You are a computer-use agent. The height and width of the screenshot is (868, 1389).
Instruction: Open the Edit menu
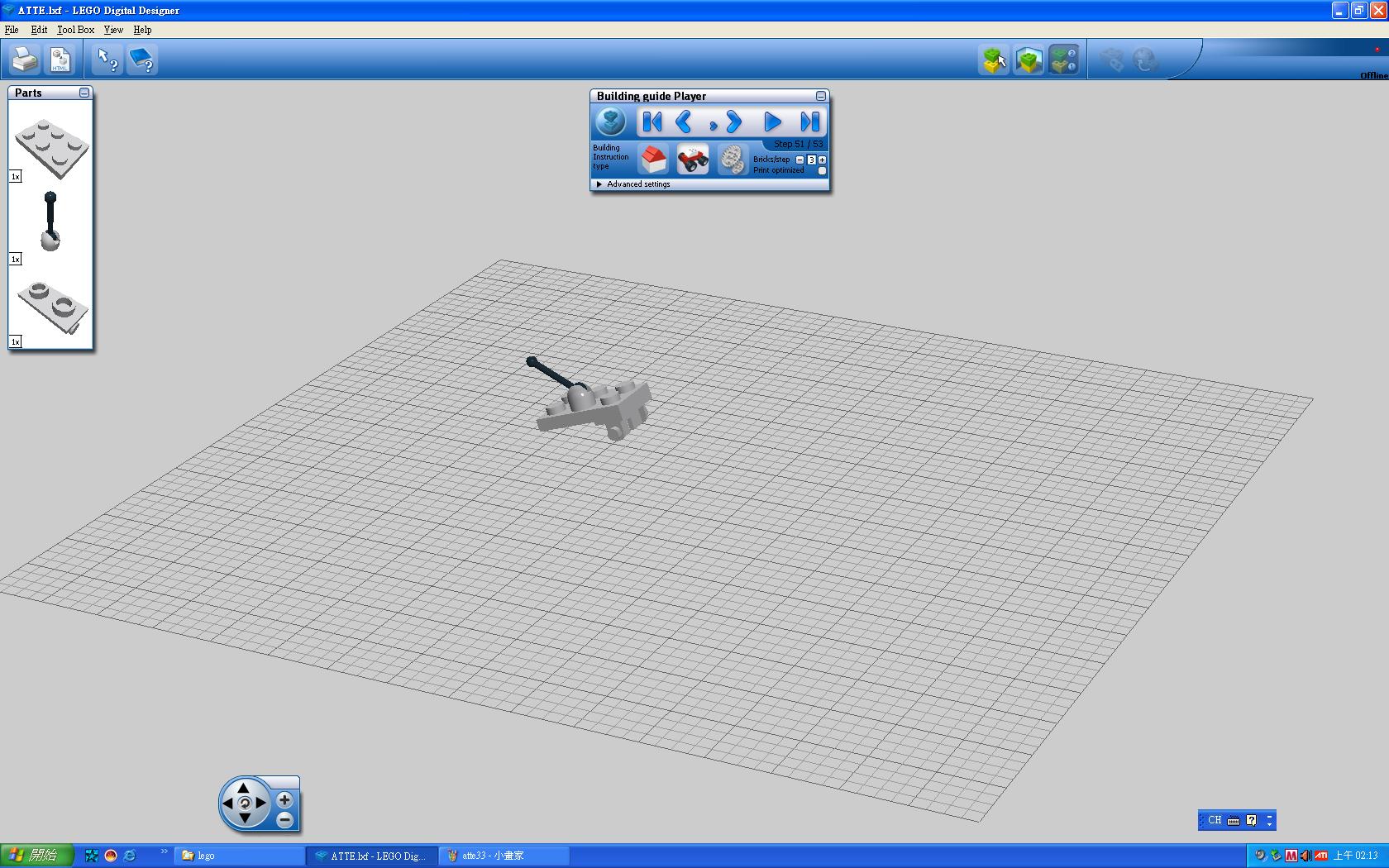pos(39,30)
